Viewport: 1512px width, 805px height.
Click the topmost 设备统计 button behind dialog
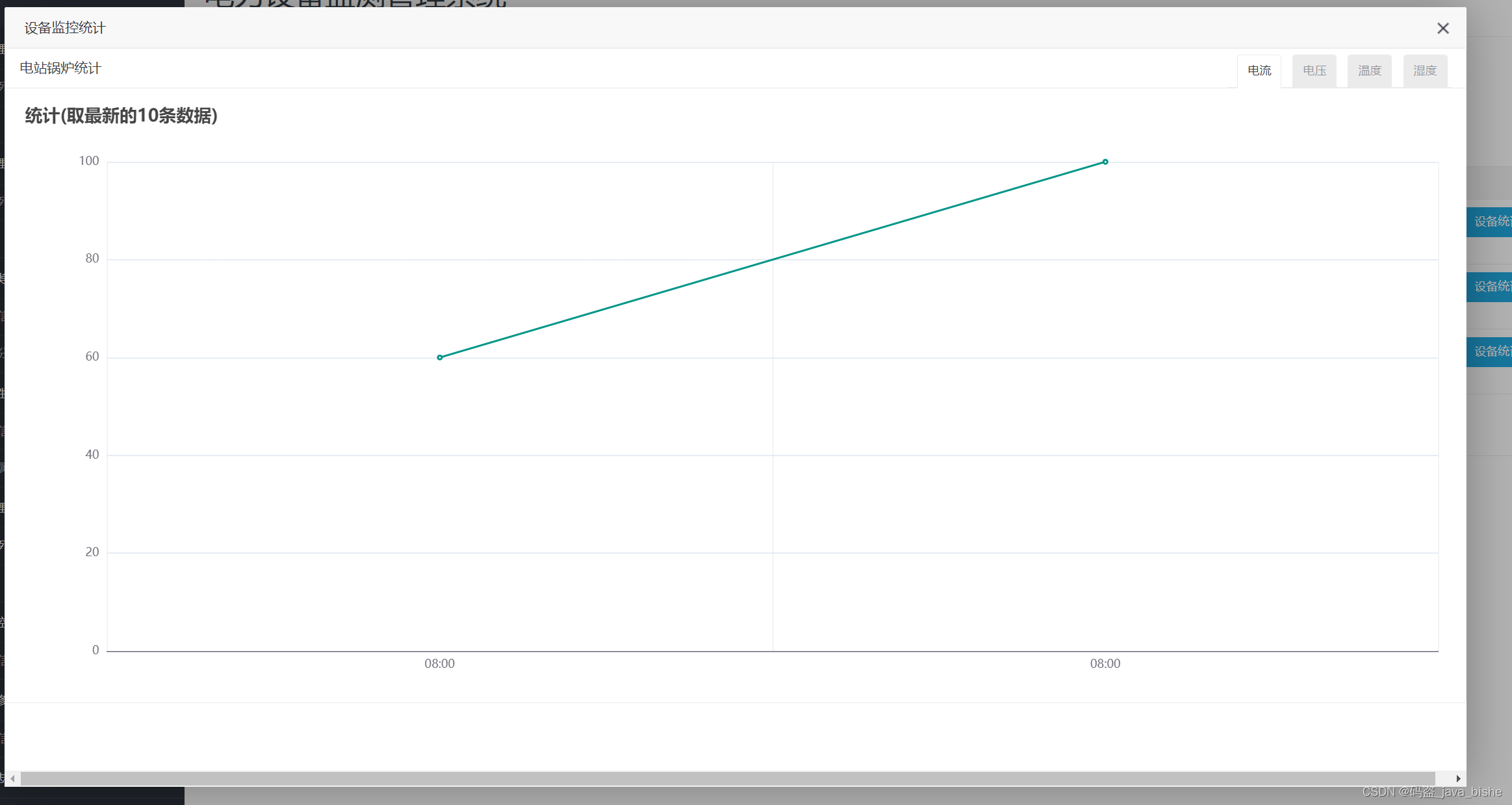1489,222
